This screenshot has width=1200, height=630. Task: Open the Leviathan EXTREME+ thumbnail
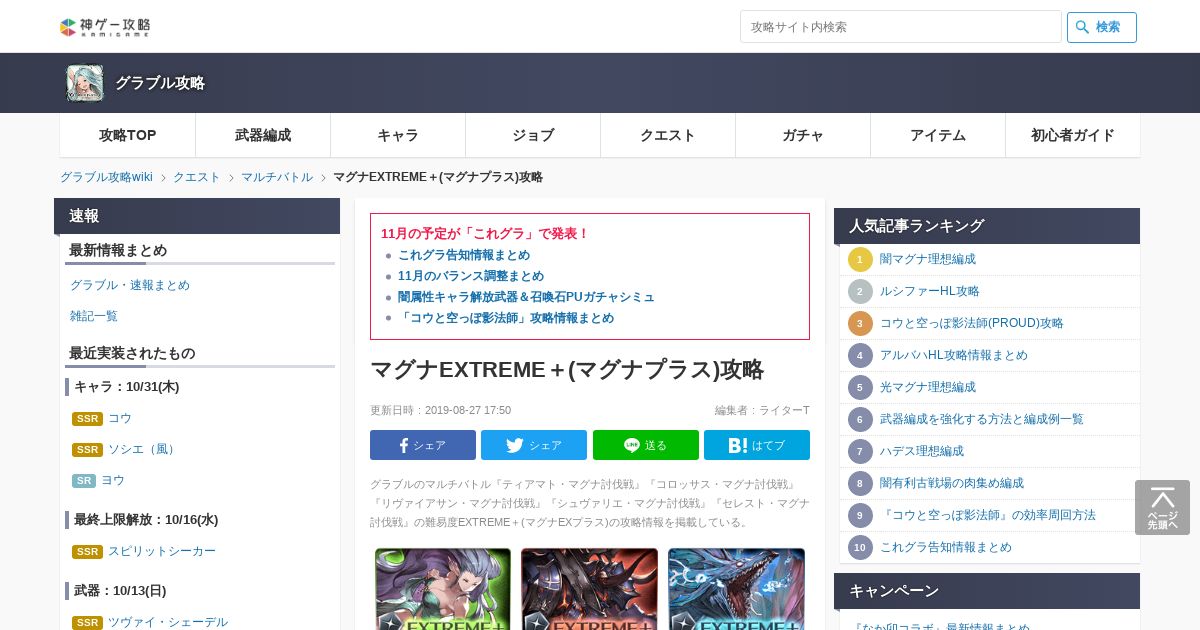pyautogui.click(x=736, y=589)
